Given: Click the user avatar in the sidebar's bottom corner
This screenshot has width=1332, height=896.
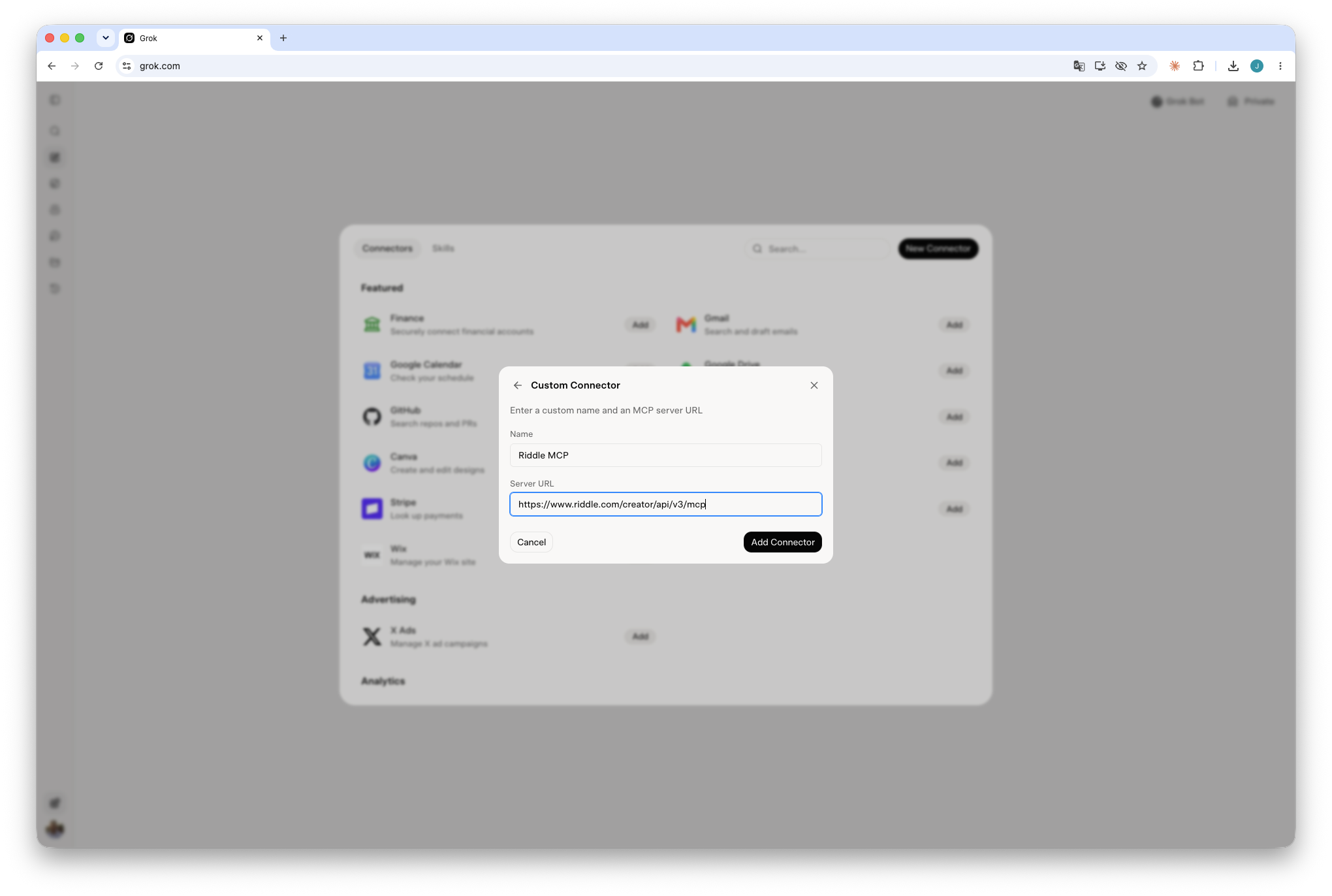Looking at the screenshot, I should (55, 829).
